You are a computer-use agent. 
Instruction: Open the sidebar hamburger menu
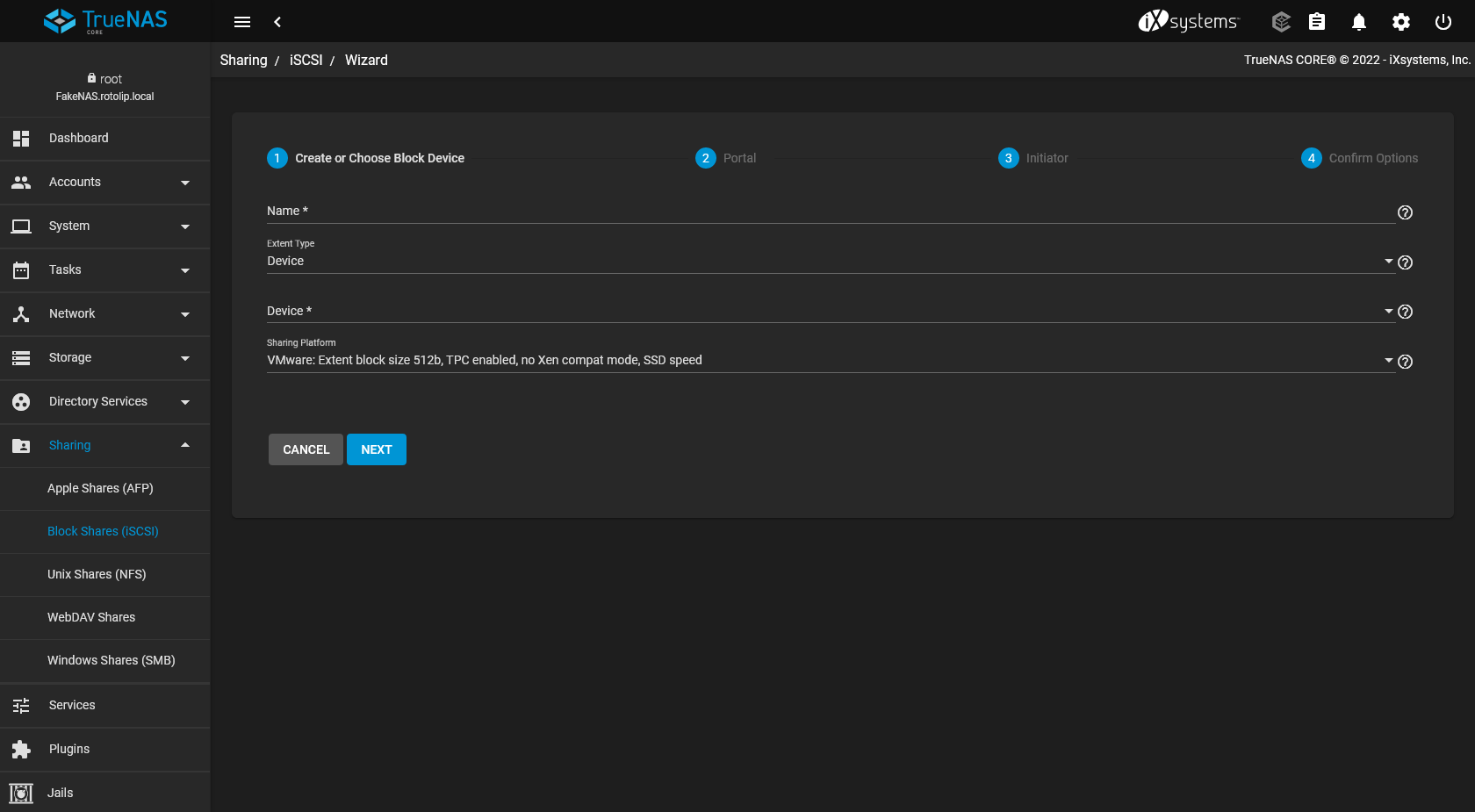242,21
